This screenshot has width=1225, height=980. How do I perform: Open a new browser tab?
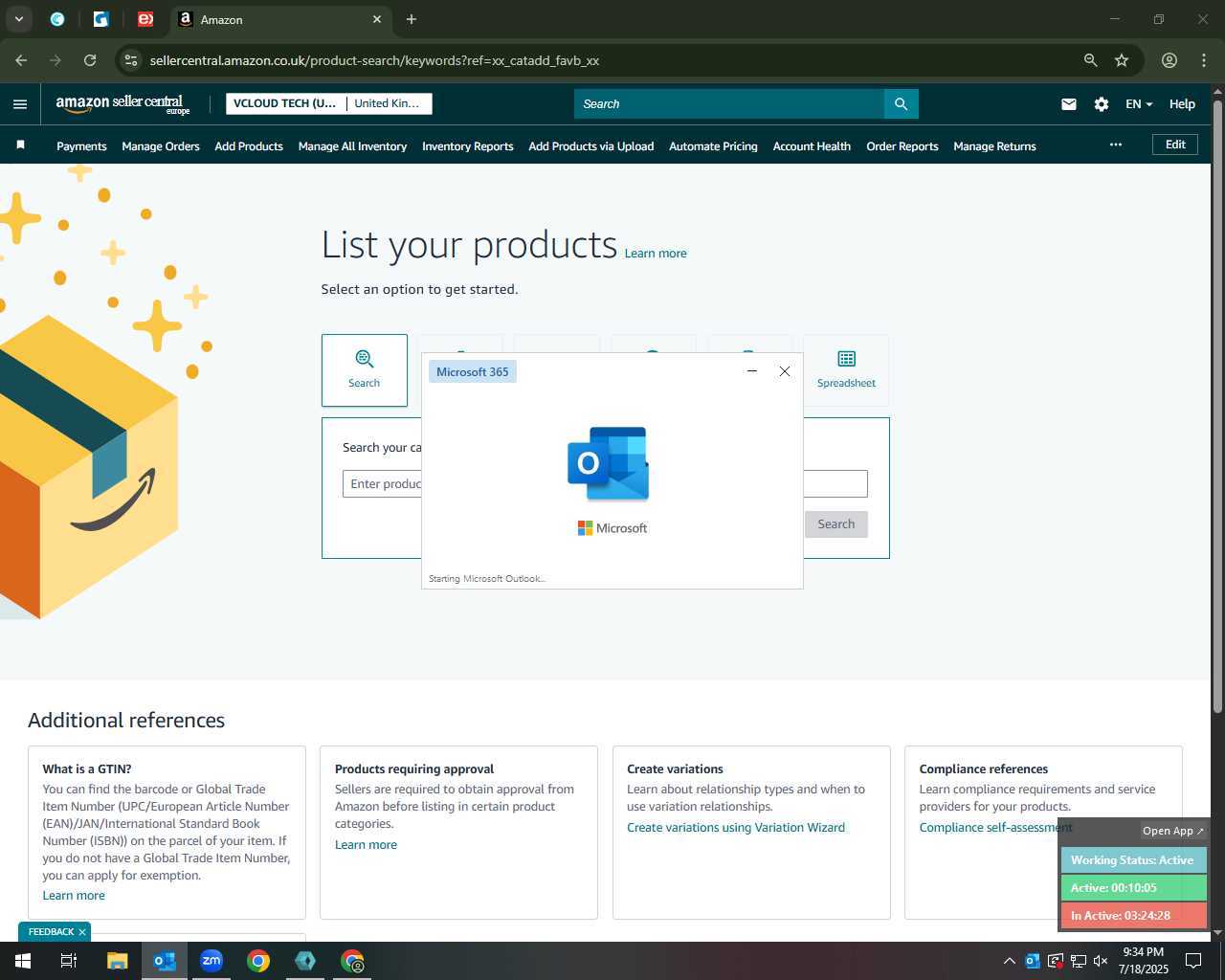(412, 19)
